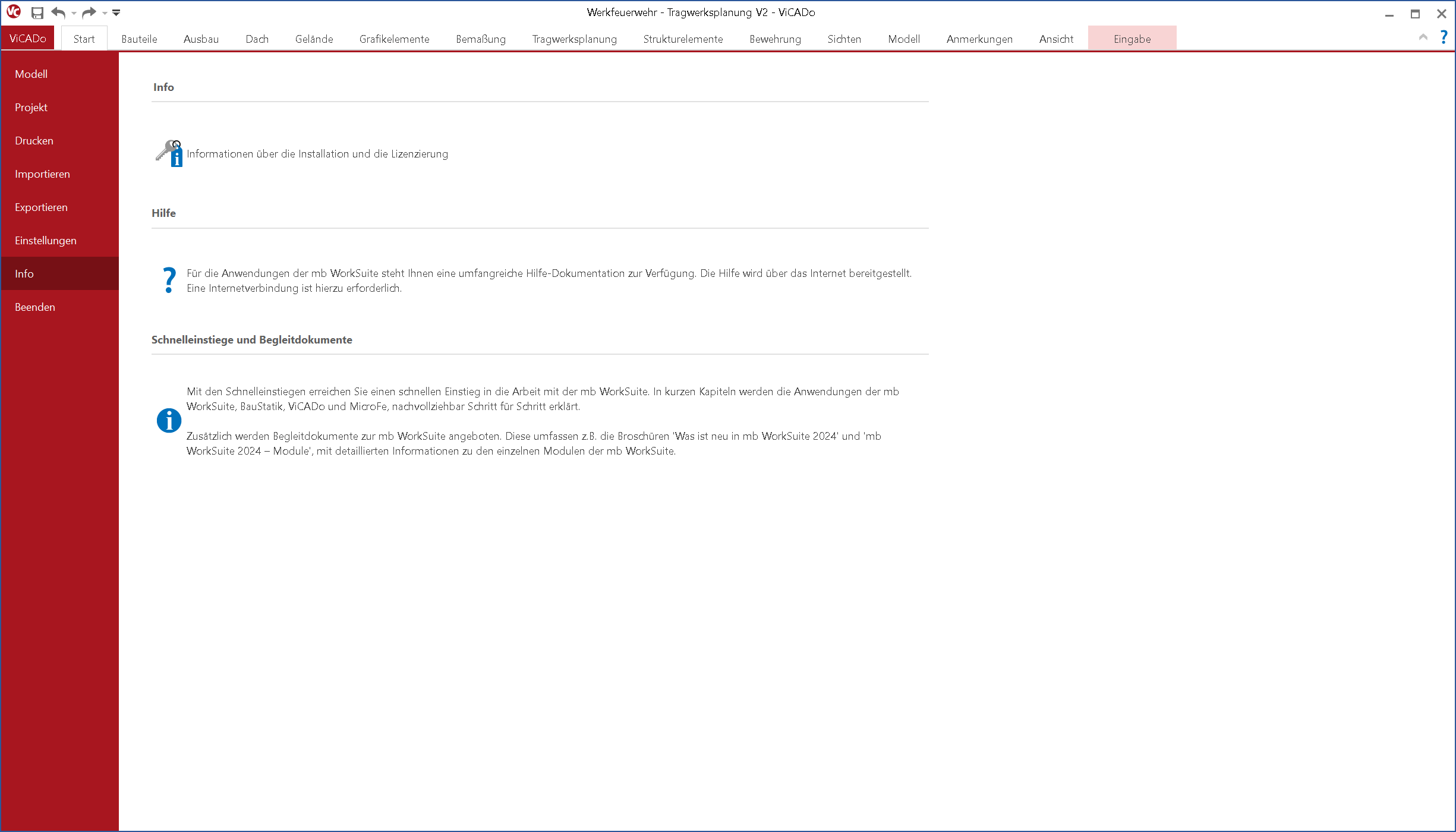This screenshot has width=1456, height=832.
Task: Select the Anmerkungen ribbon tab
Action: pos(979,39)
